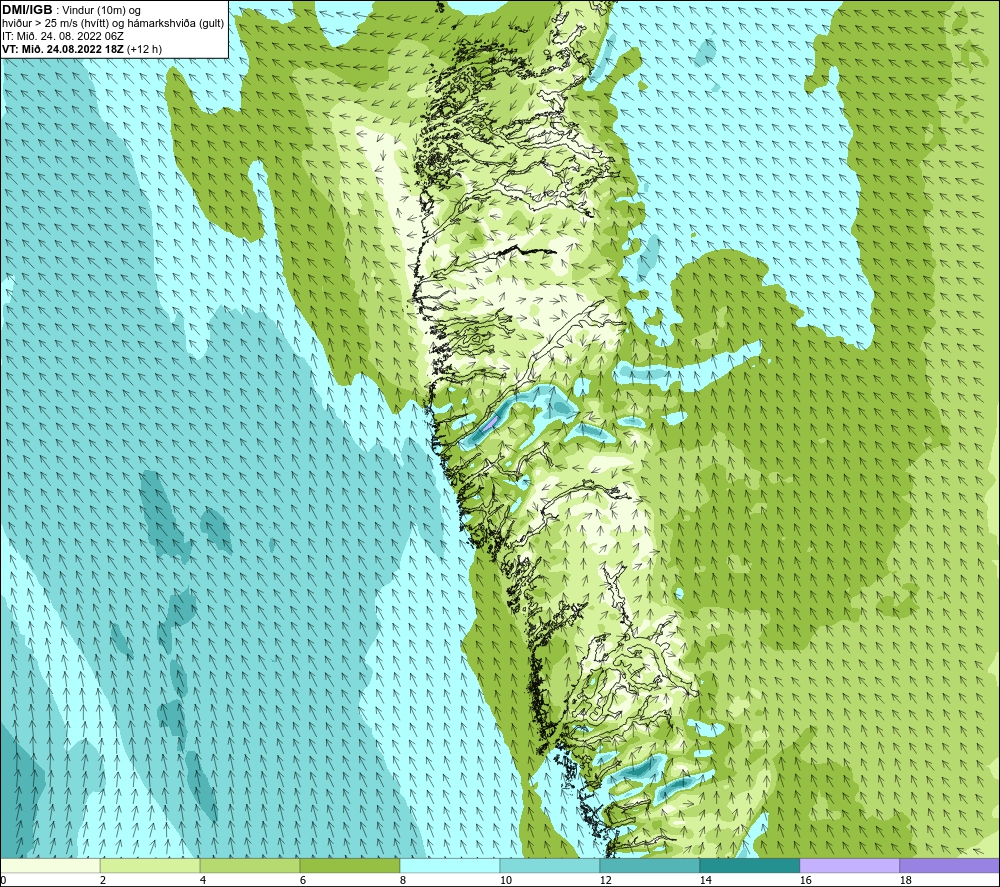Click the 2–4 m/s light green legend swatch

150,865
